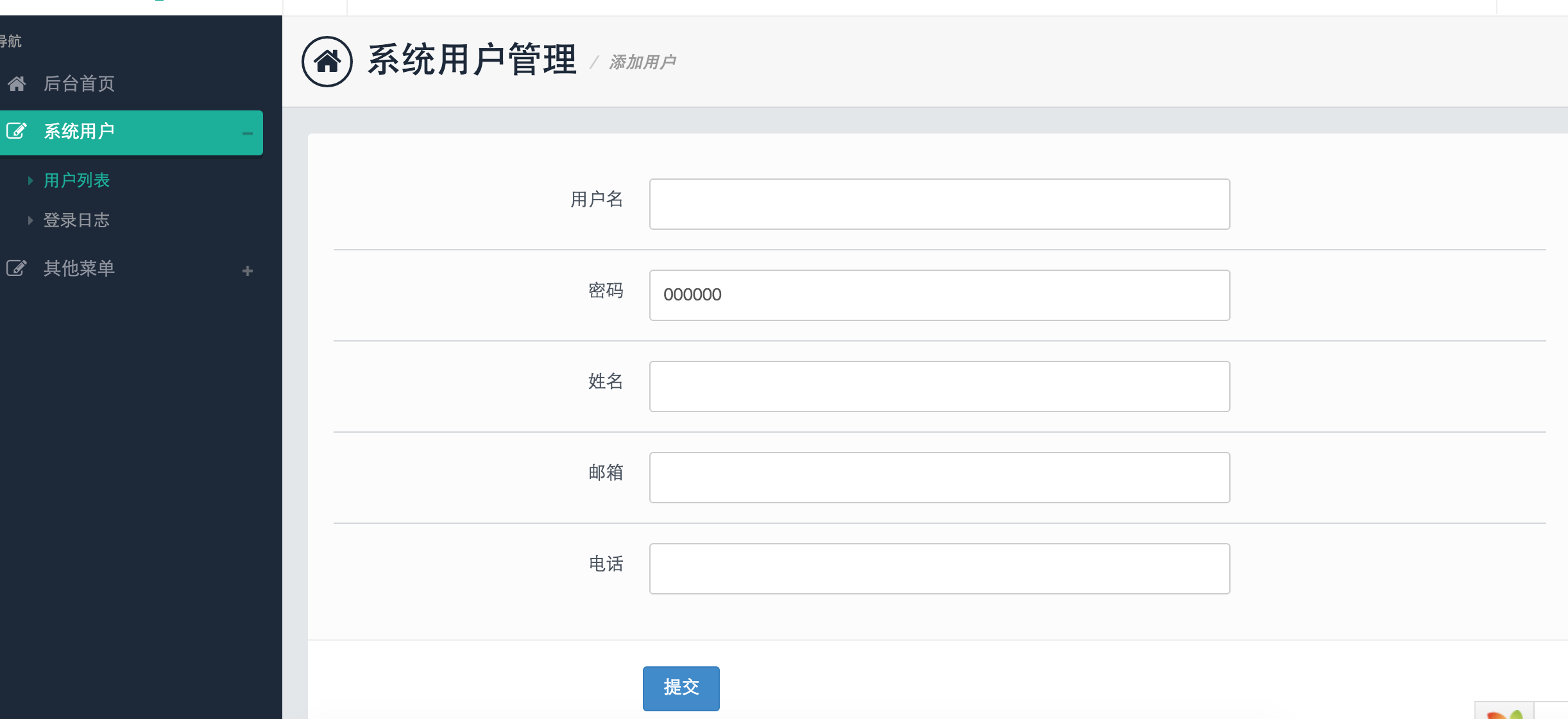Click the arrow bullet before 用户列表
The image size is (1568, 719).
[30, 180]
